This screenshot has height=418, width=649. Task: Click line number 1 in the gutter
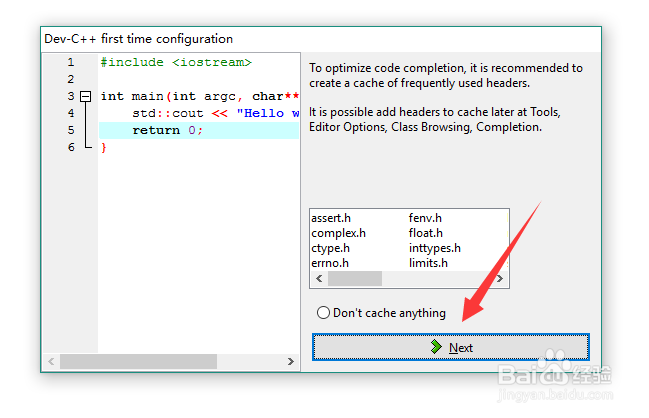coord(71,62)
